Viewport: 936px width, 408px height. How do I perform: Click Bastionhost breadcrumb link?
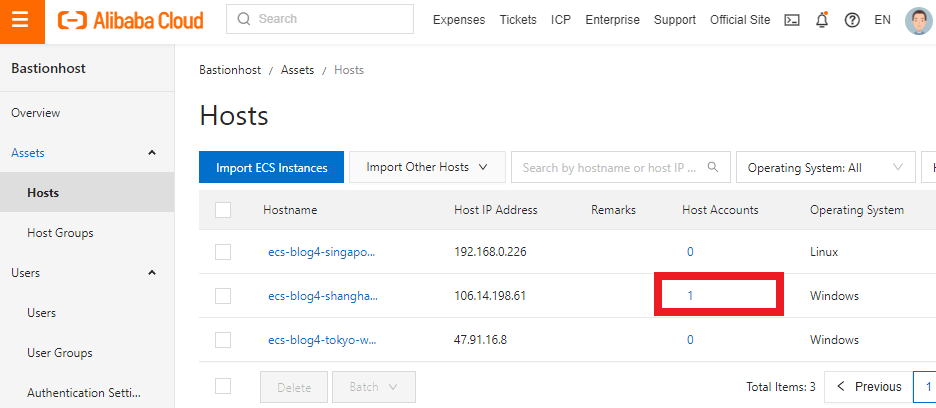pyautogui.click(x=230, y=70)
